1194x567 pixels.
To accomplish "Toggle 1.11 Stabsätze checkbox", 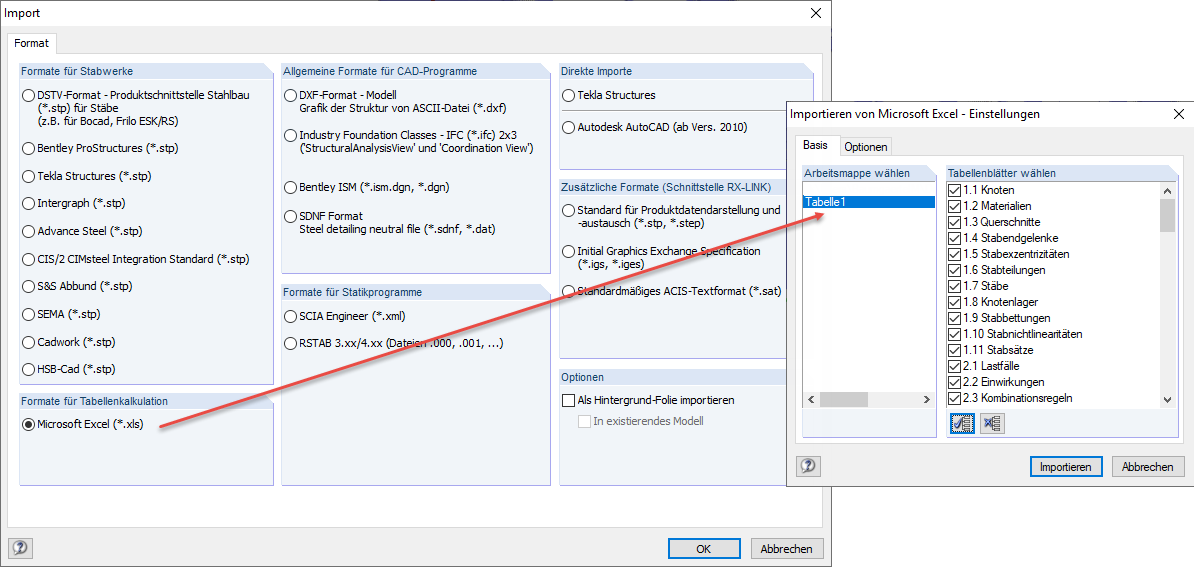I will [955, 350].
